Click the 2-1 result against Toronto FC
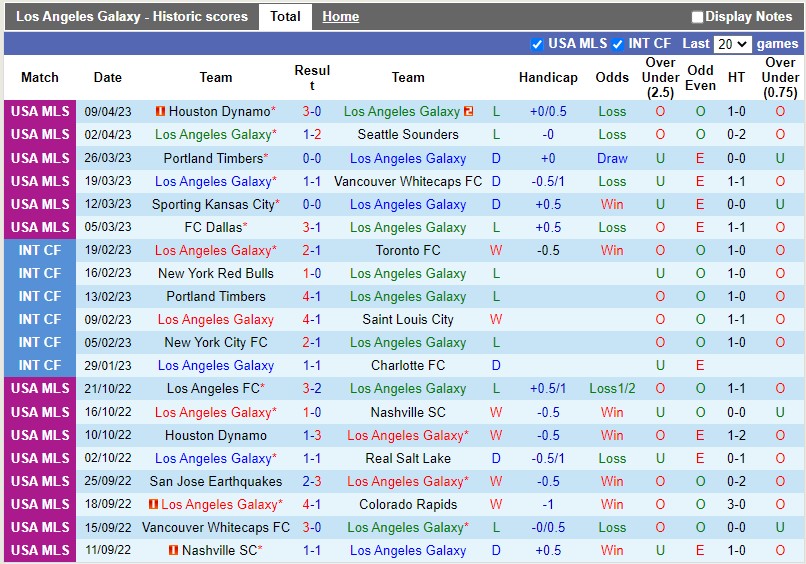The width and height of the screenshot is (806, 564). pos(312,250)
